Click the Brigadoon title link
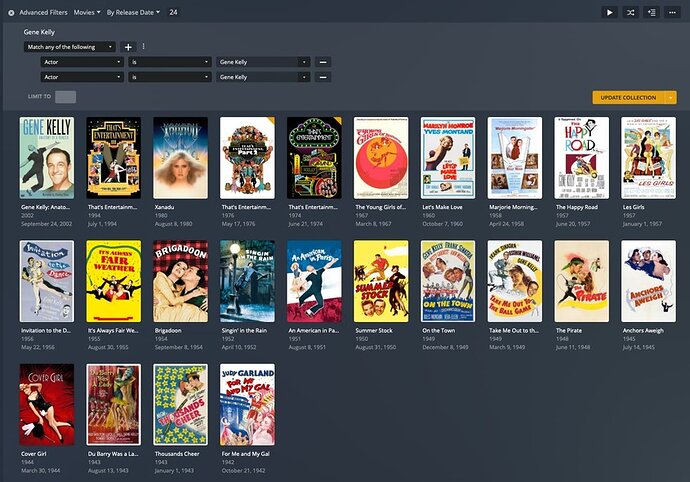The height and width of the screenshot is (482, 690). coord(168,330)
